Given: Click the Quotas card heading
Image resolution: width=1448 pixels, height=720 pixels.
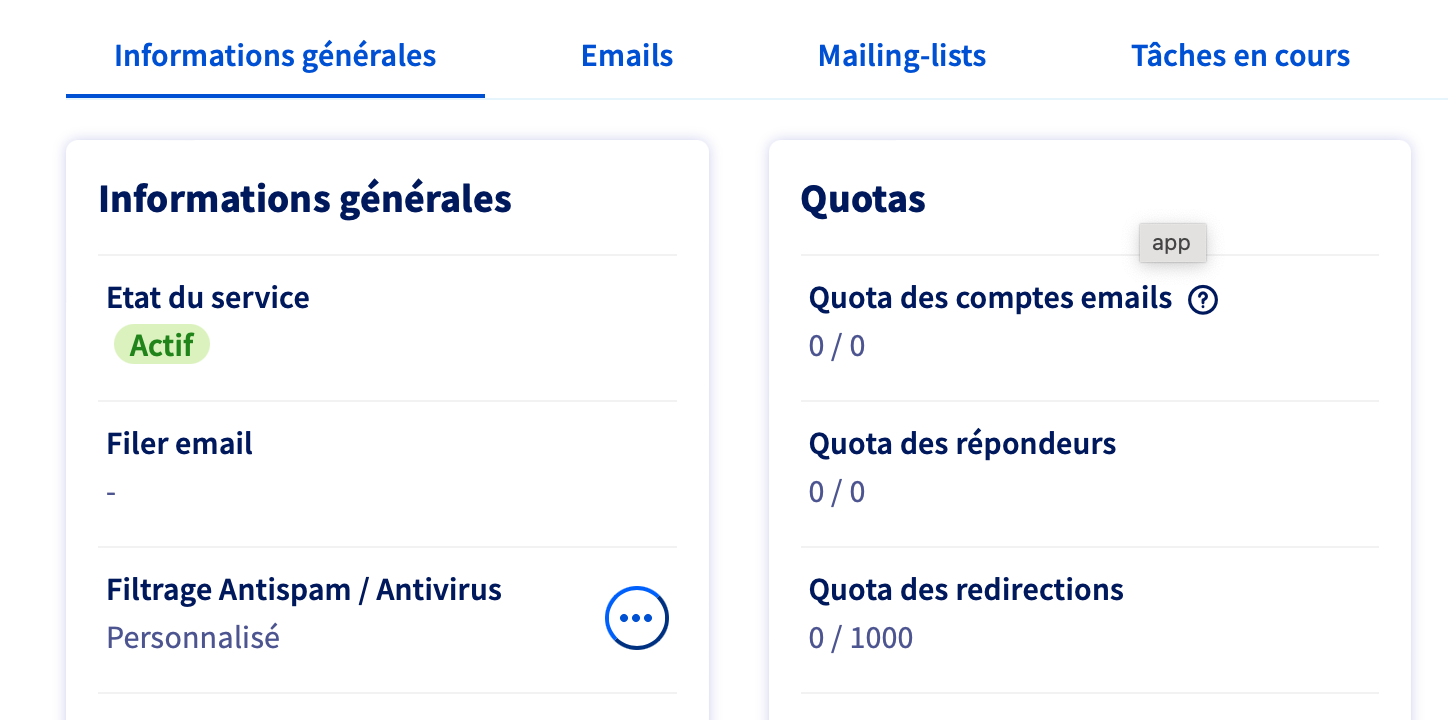Looking at the screenshot, I should [x=863, y=199].
